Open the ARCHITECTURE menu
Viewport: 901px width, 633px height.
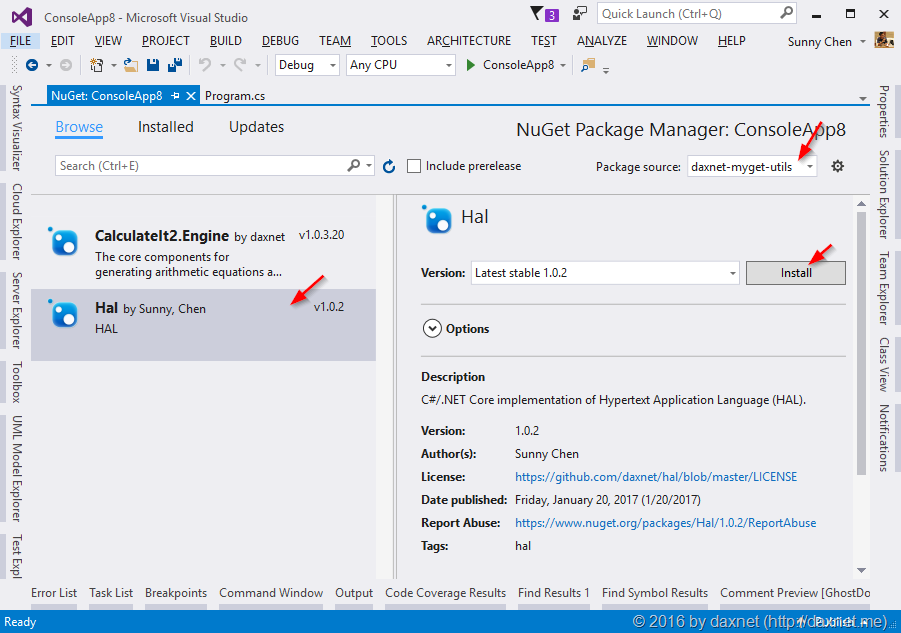pyautogui.click(x=469, y=41)
